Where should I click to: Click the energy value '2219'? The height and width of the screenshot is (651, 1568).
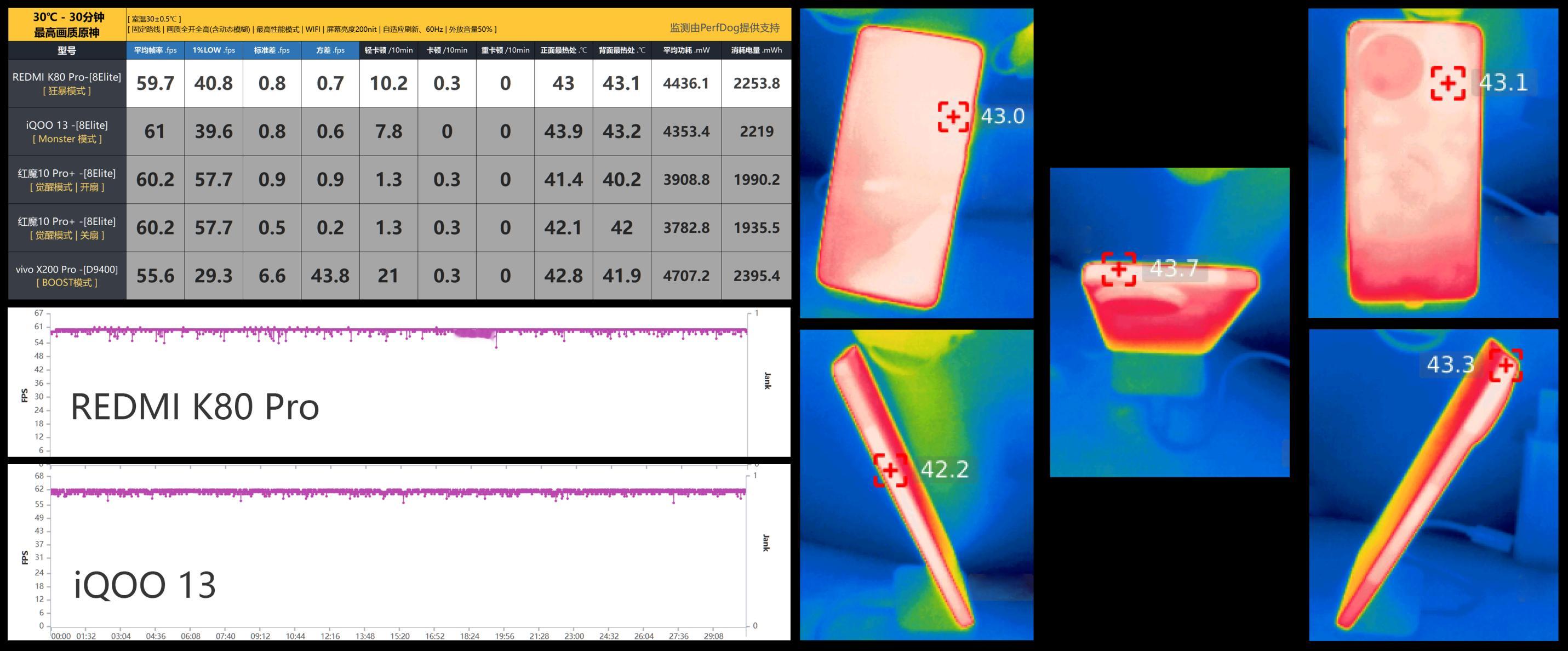757,132
